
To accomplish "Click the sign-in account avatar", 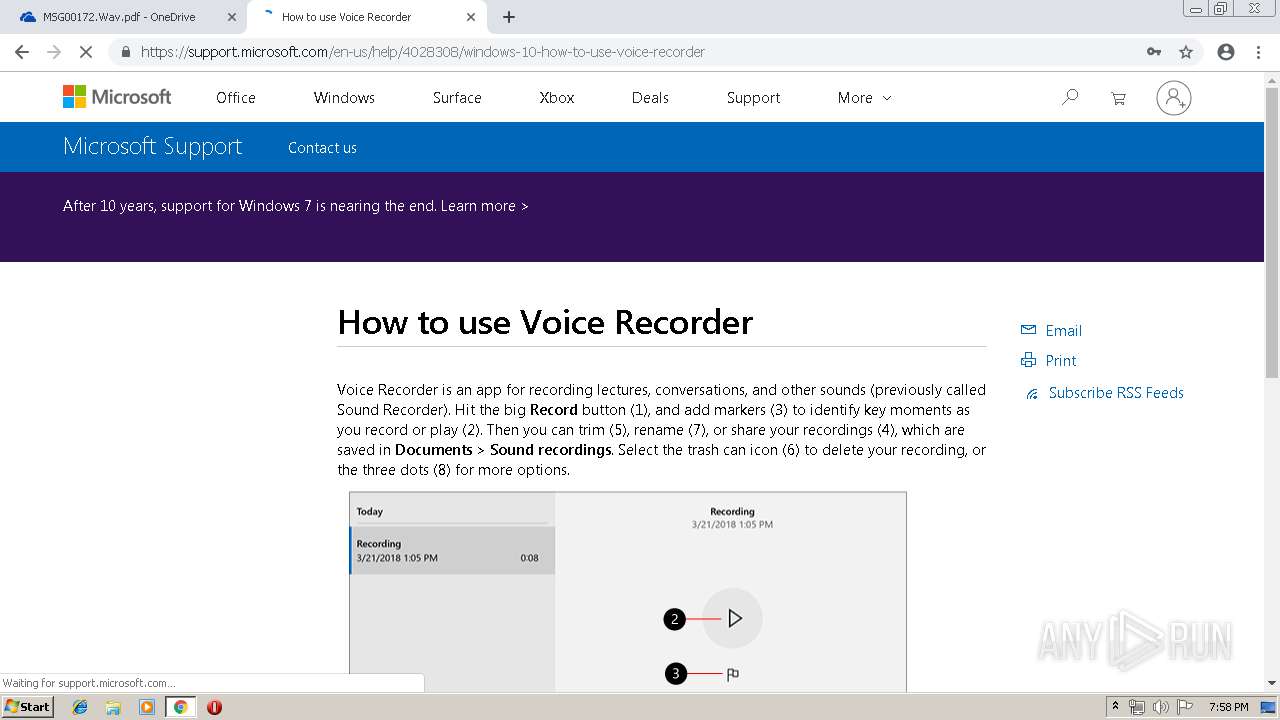I will pos(1174,98).
